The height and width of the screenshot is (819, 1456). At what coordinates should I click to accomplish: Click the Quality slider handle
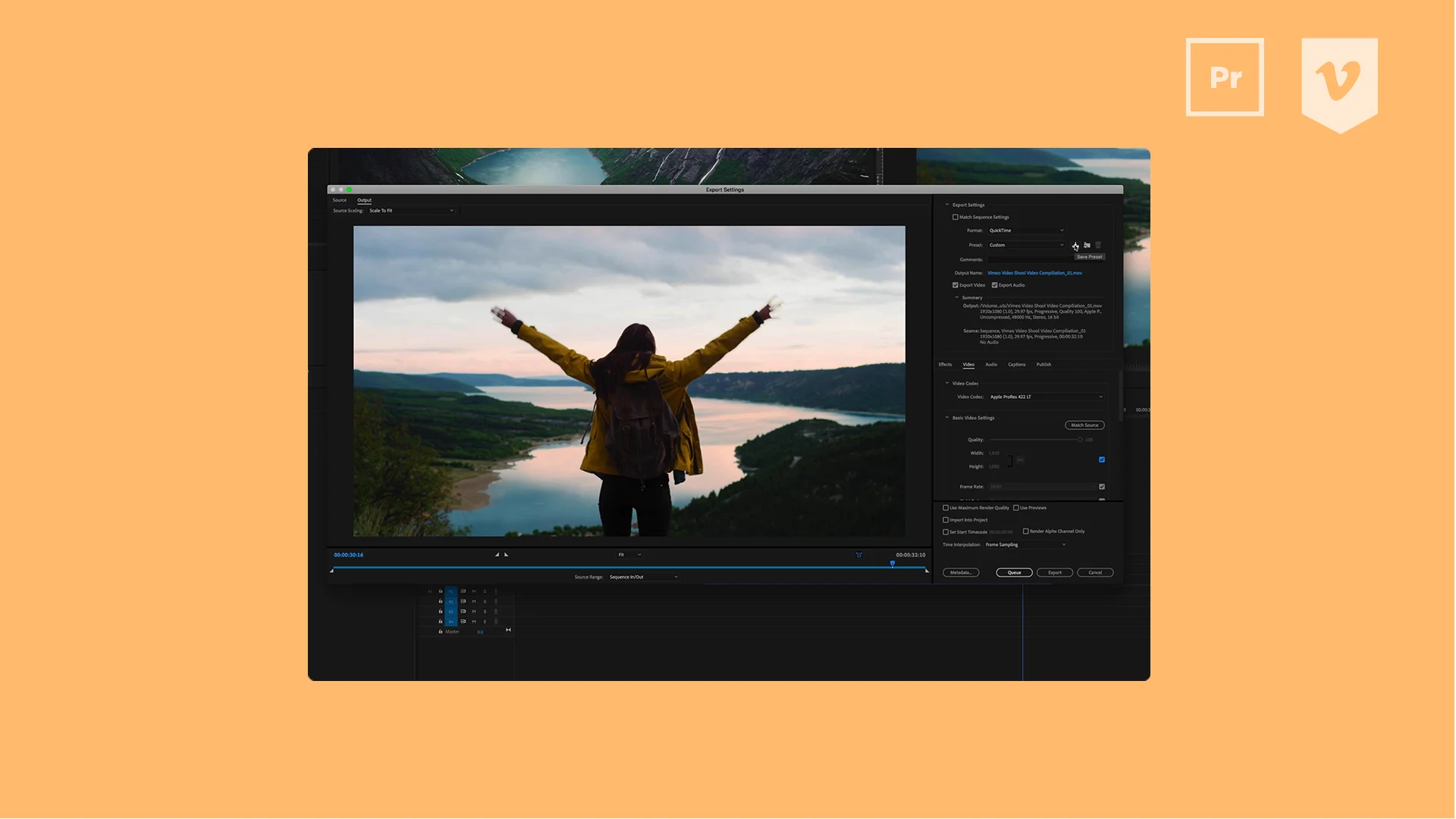coord(1080,440)
